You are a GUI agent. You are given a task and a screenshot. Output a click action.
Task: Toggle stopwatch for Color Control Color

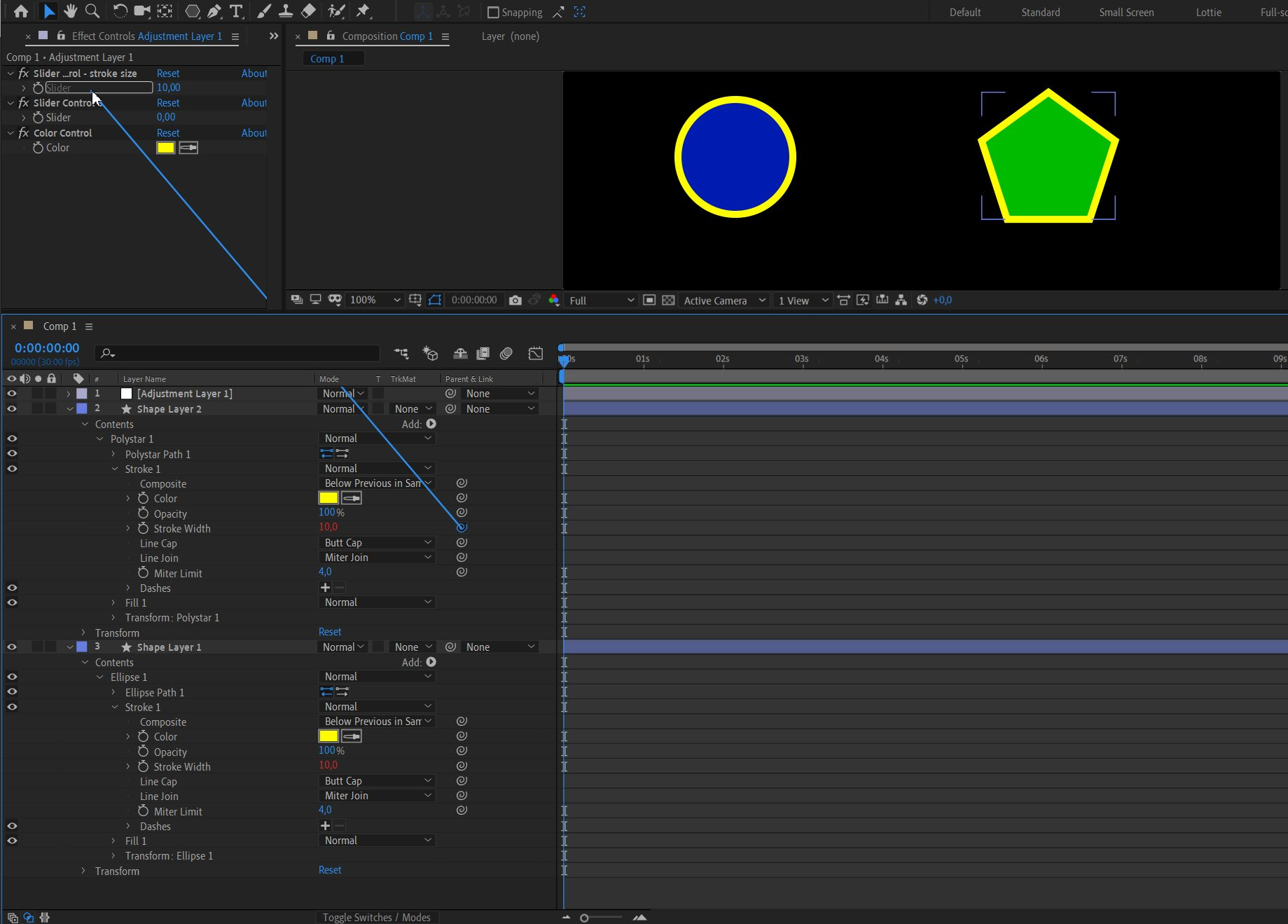coord(39,148)
